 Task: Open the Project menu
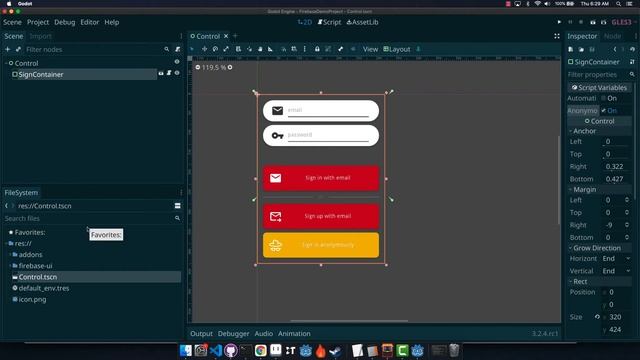(38, 22)
